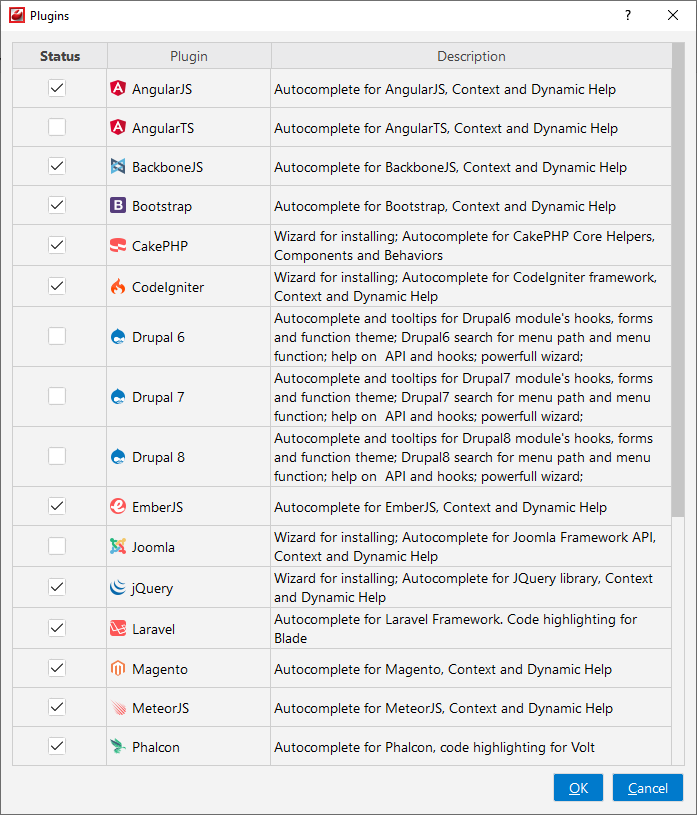Select the MeteorJS plugin name
The width and height of the screenshot is (697, 815).
click(x=161, y=708)
